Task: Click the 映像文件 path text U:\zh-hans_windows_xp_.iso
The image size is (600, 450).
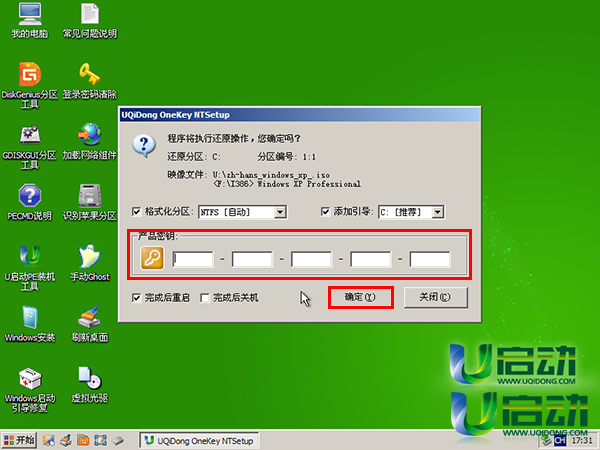Action: pos(271,175)
